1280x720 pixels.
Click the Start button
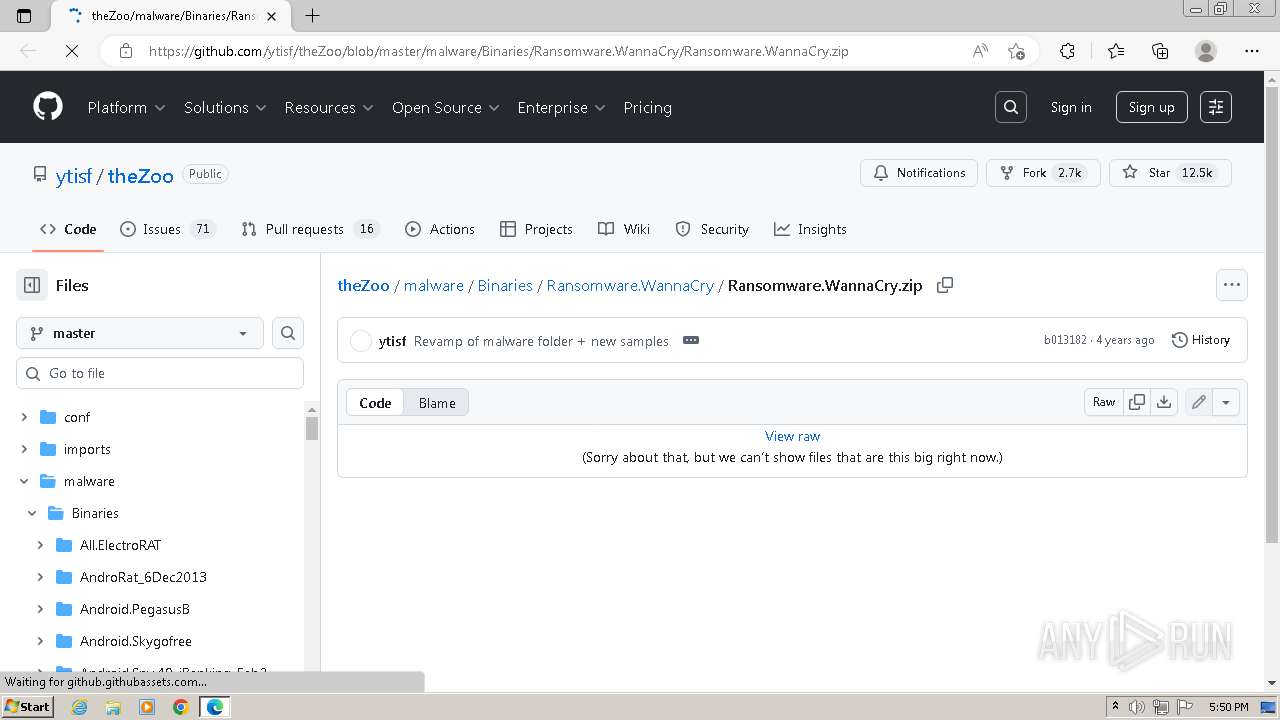coord(27,707)
